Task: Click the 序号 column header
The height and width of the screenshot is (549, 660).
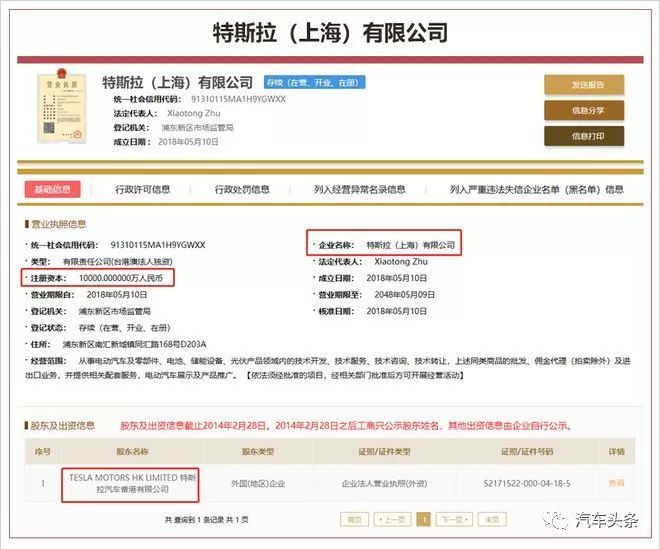Action: 43,452
